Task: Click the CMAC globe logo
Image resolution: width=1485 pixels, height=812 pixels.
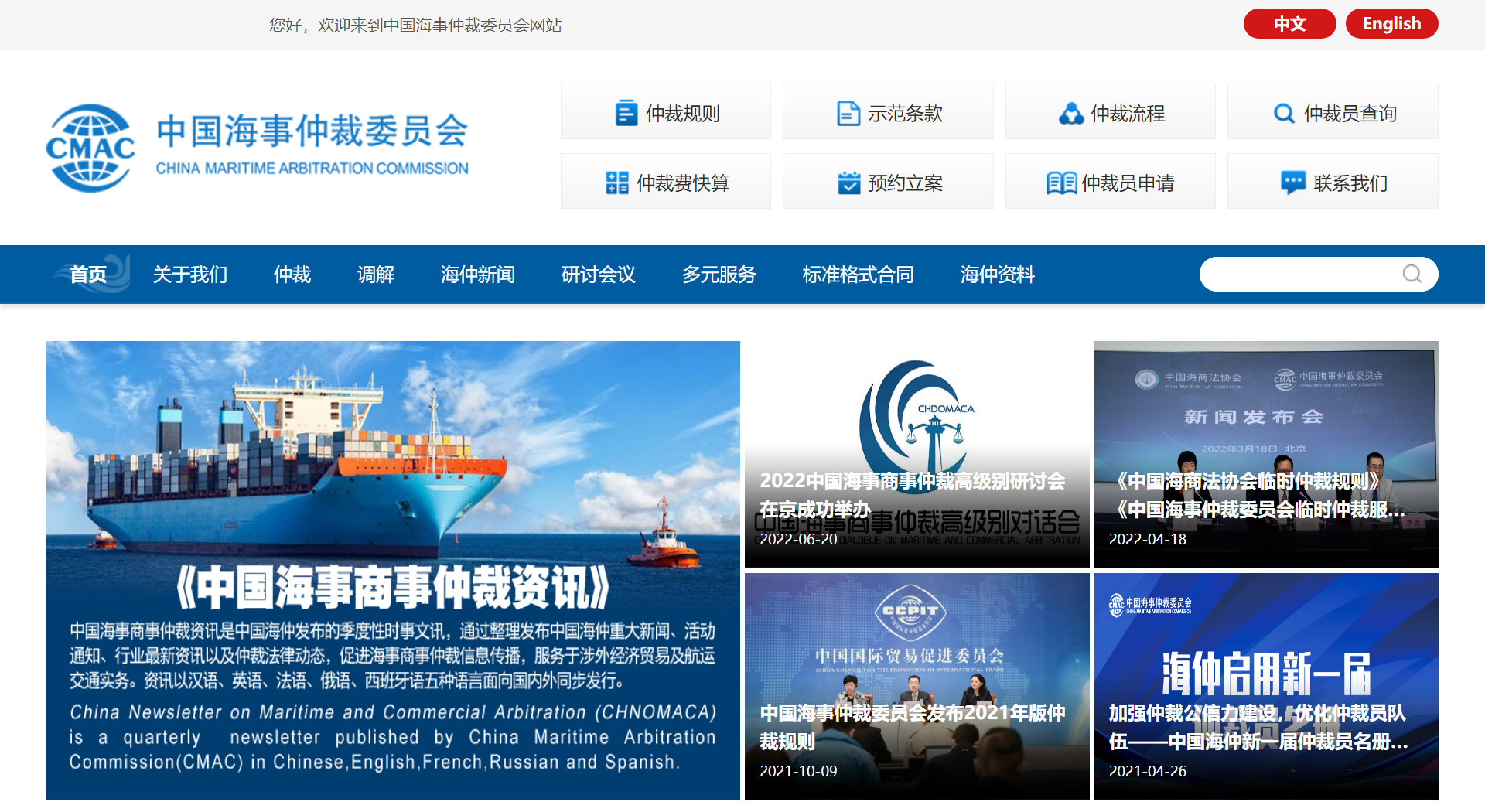Action: coord(90,148)
